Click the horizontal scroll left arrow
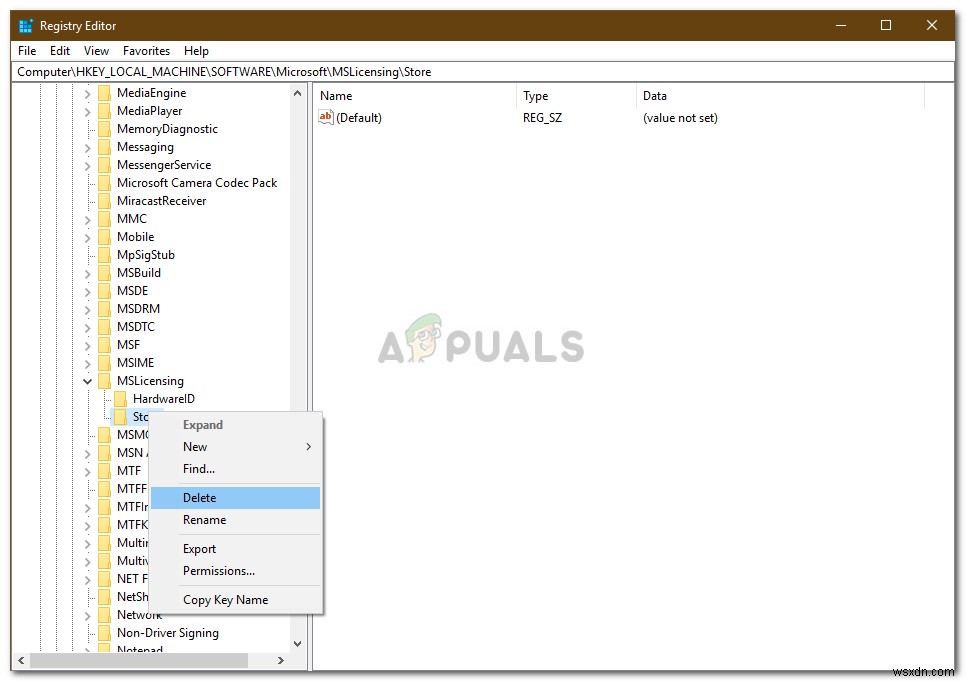 pos(21,660)
